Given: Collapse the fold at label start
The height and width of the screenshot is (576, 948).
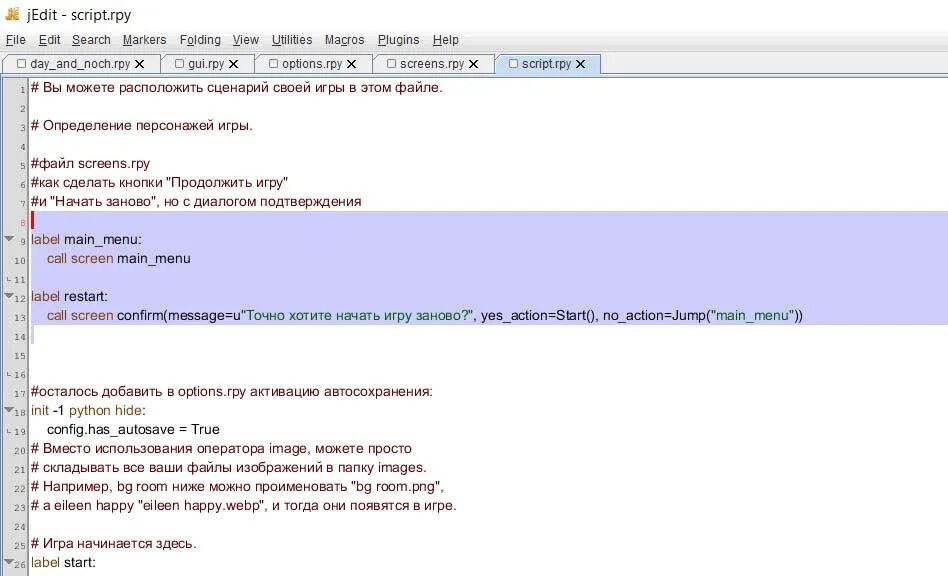Looking at the screenshot, I should point(9,562).
